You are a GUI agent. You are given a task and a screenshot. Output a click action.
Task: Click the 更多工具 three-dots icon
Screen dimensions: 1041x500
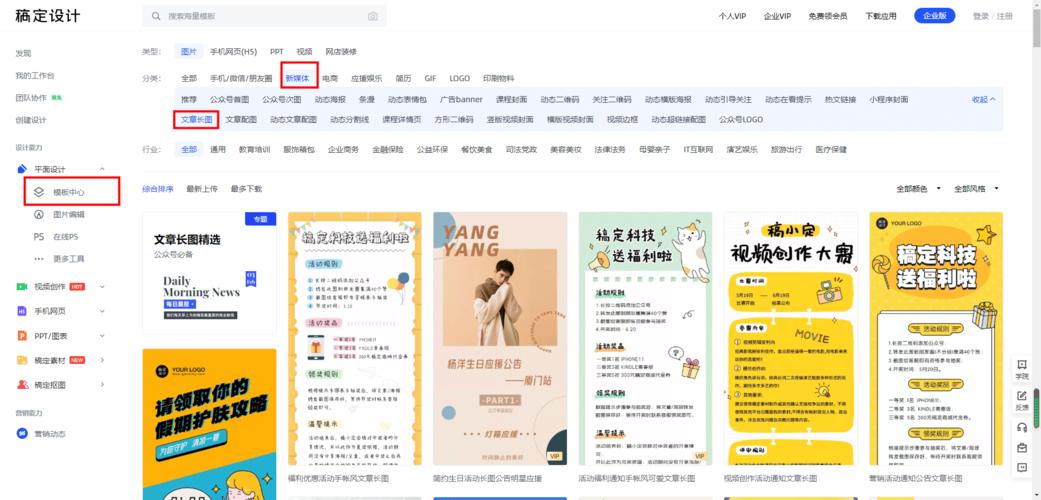(39, 258)
